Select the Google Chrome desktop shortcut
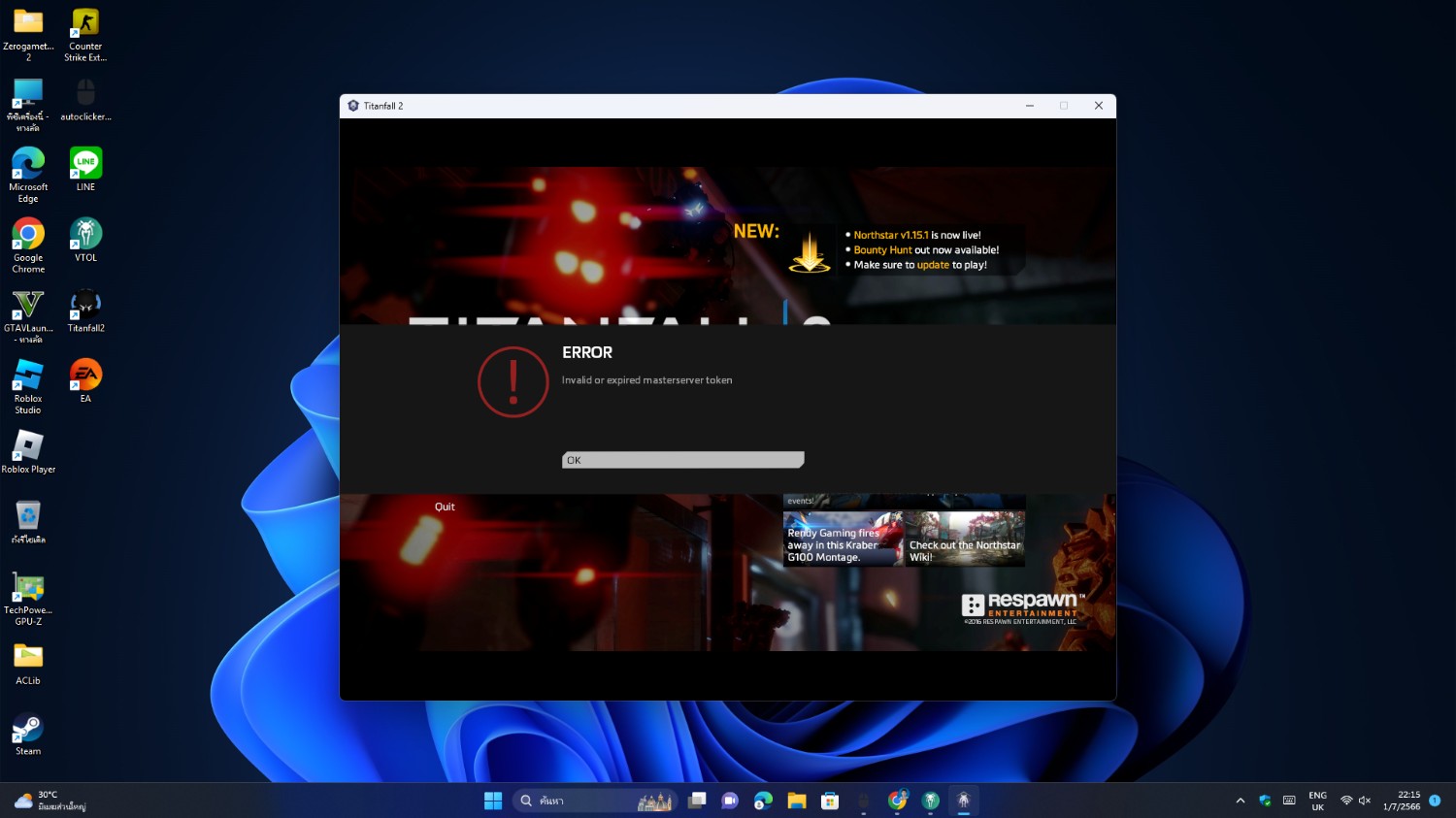 pos(28,245)
